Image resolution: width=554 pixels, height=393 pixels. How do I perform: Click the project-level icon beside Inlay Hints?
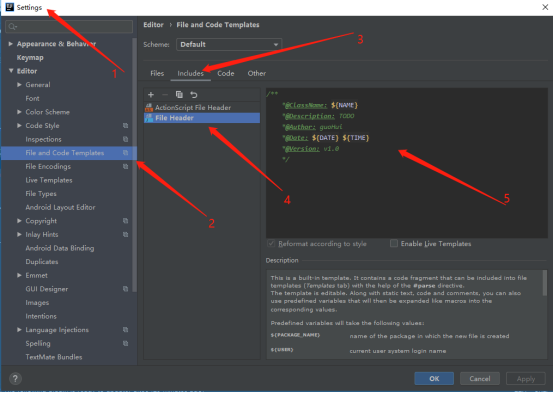(x=125, y=235)
